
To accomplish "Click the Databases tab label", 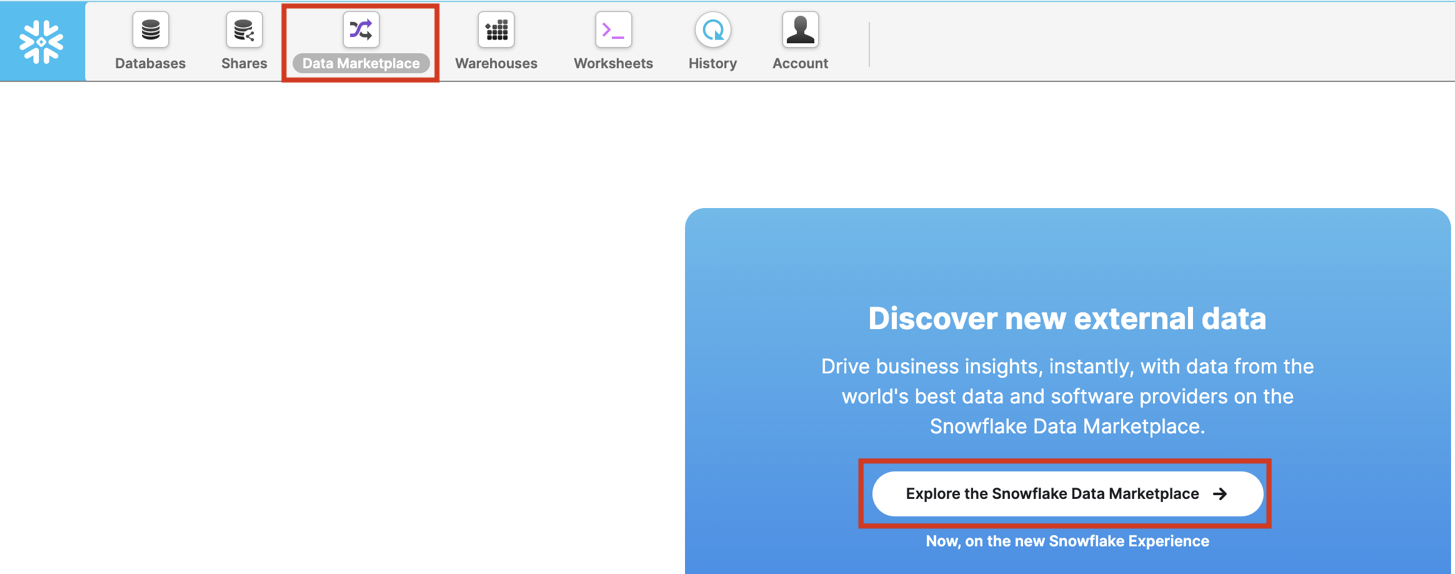I will [x=150, y=63].
